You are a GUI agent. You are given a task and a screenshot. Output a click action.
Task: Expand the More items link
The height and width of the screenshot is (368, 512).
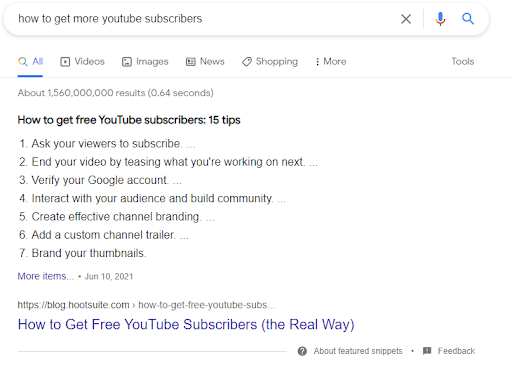click(x=46, y=276)
